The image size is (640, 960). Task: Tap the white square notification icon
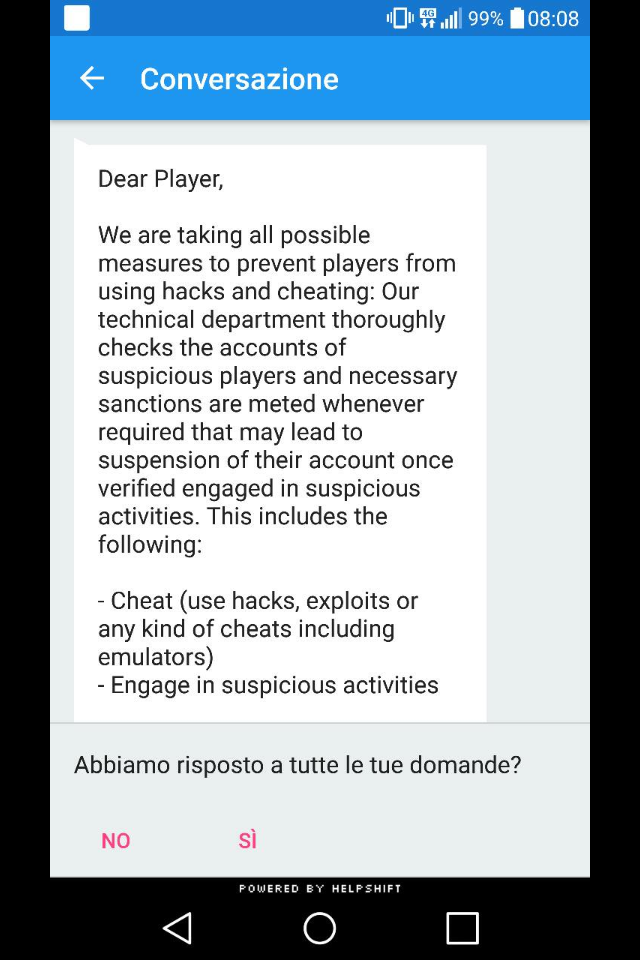point(77,18)
